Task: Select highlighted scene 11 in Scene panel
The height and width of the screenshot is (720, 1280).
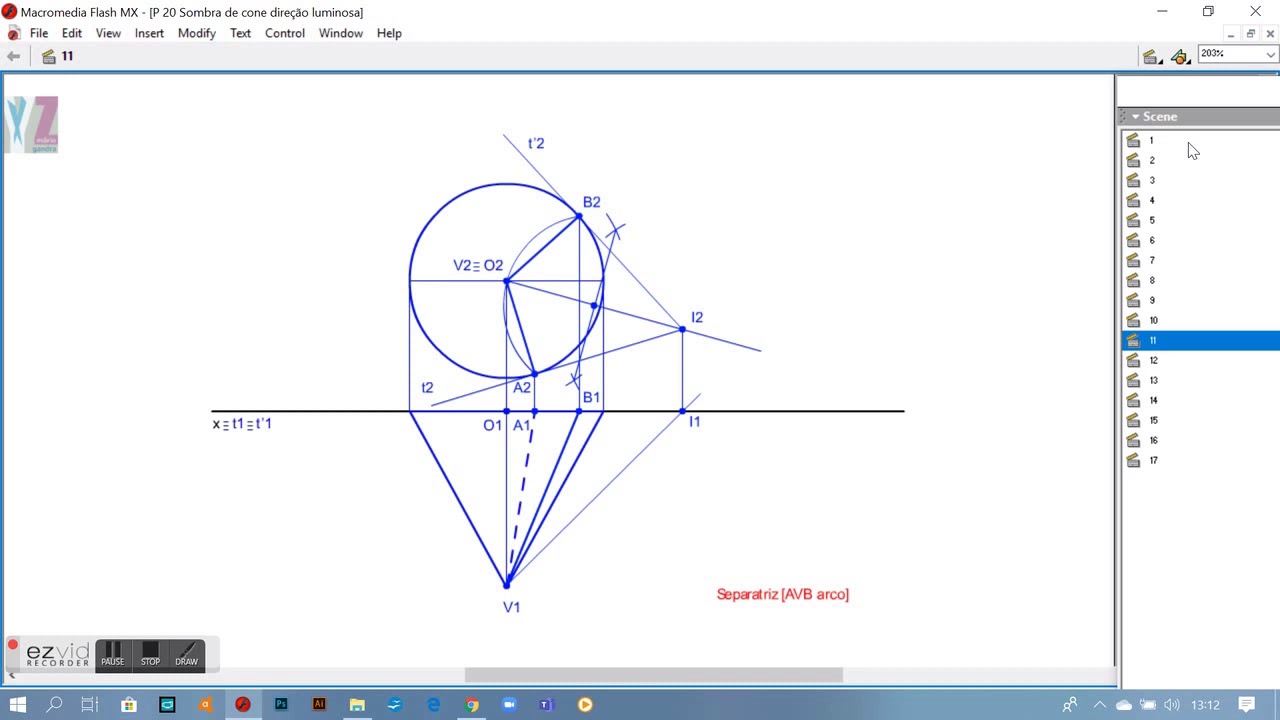Action: (x=1200, y=341)
